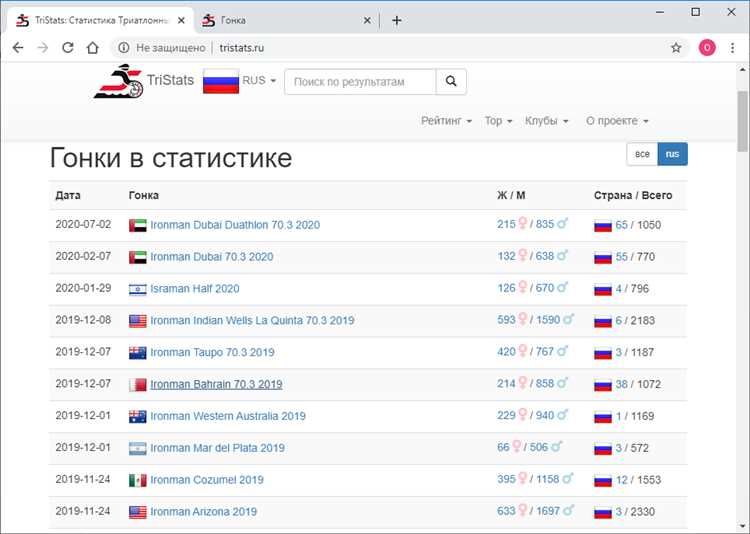Click the 'Ж / М' column header
The height and width of the screenshot is (534, 750).
[511, 195]
